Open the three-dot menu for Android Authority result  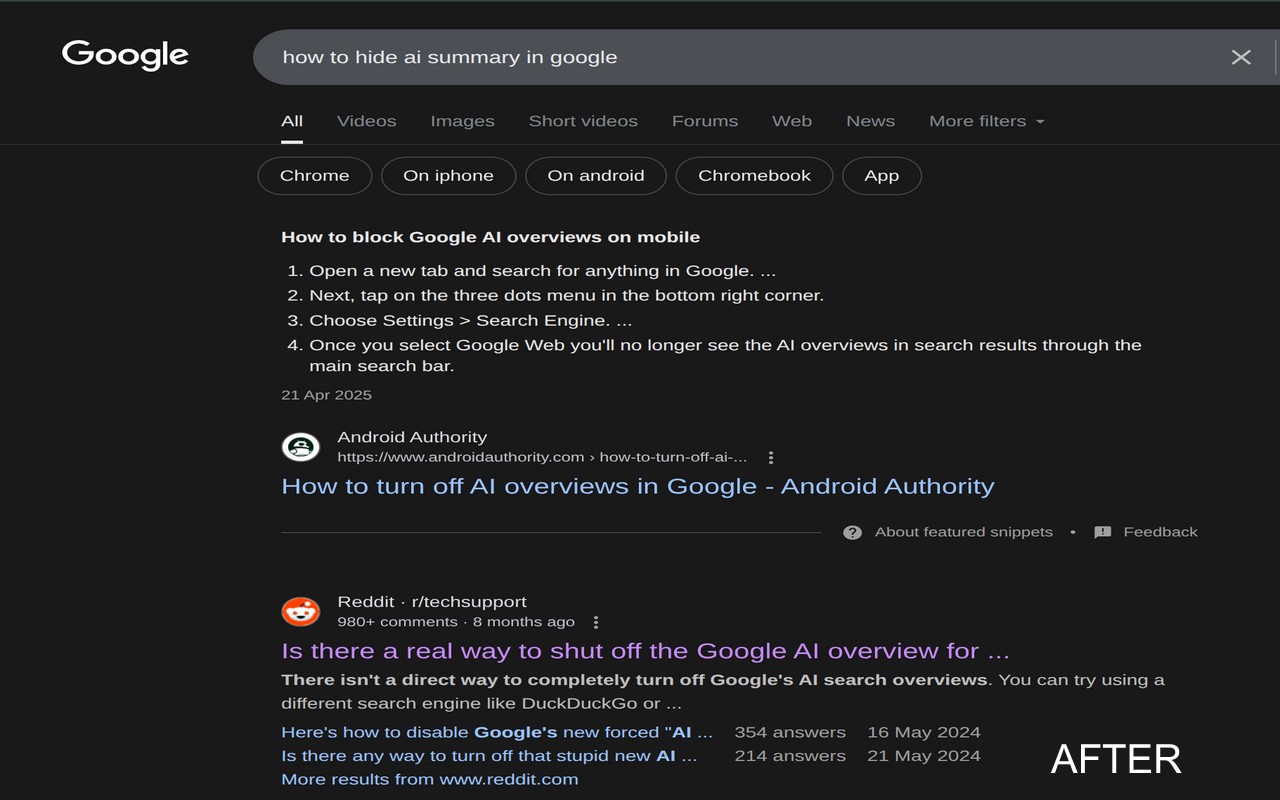coord(771,457)
